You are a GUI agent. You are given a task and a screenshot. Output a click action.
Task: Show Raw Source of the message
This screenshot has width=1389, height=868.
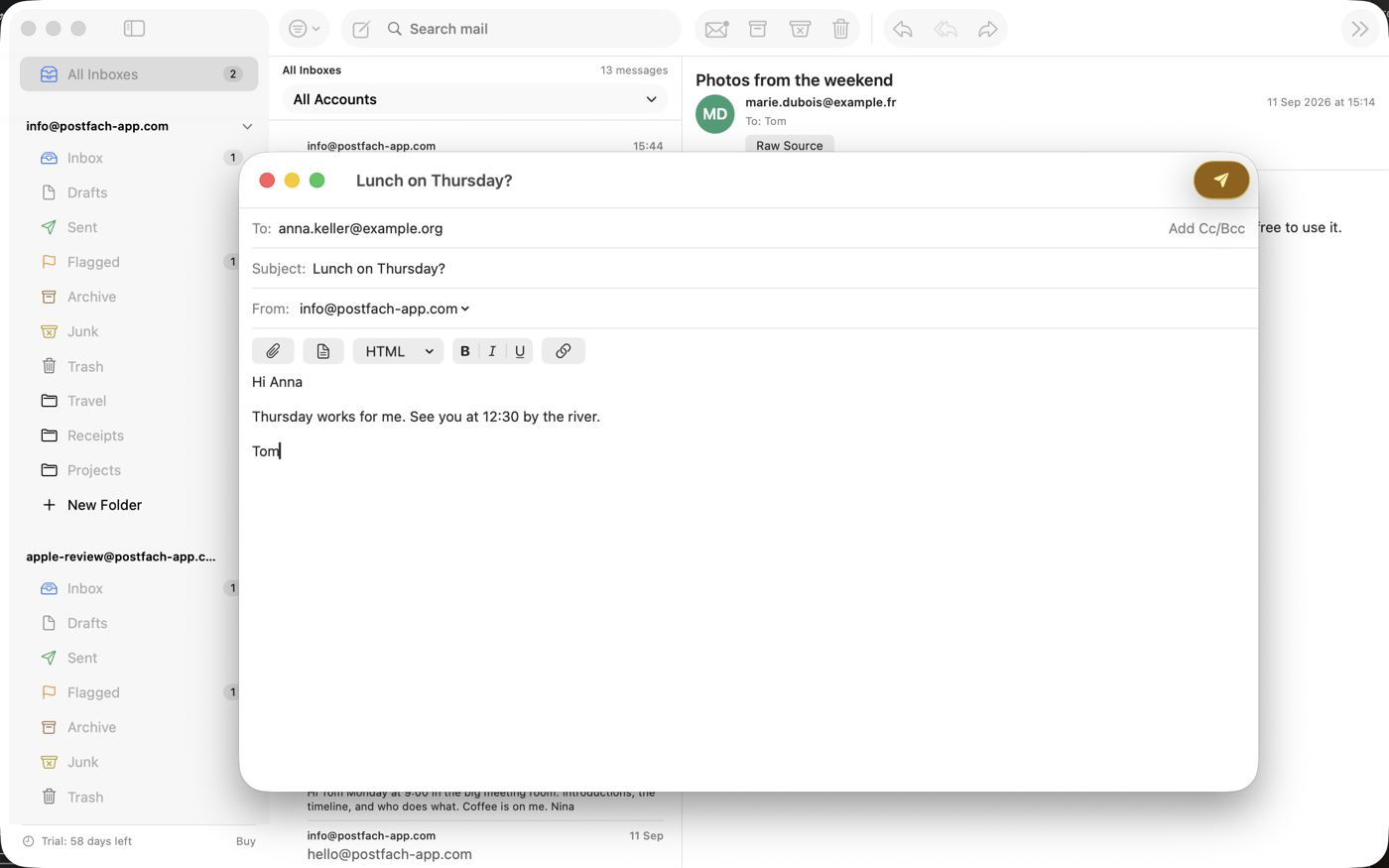[x=790, y=145]
